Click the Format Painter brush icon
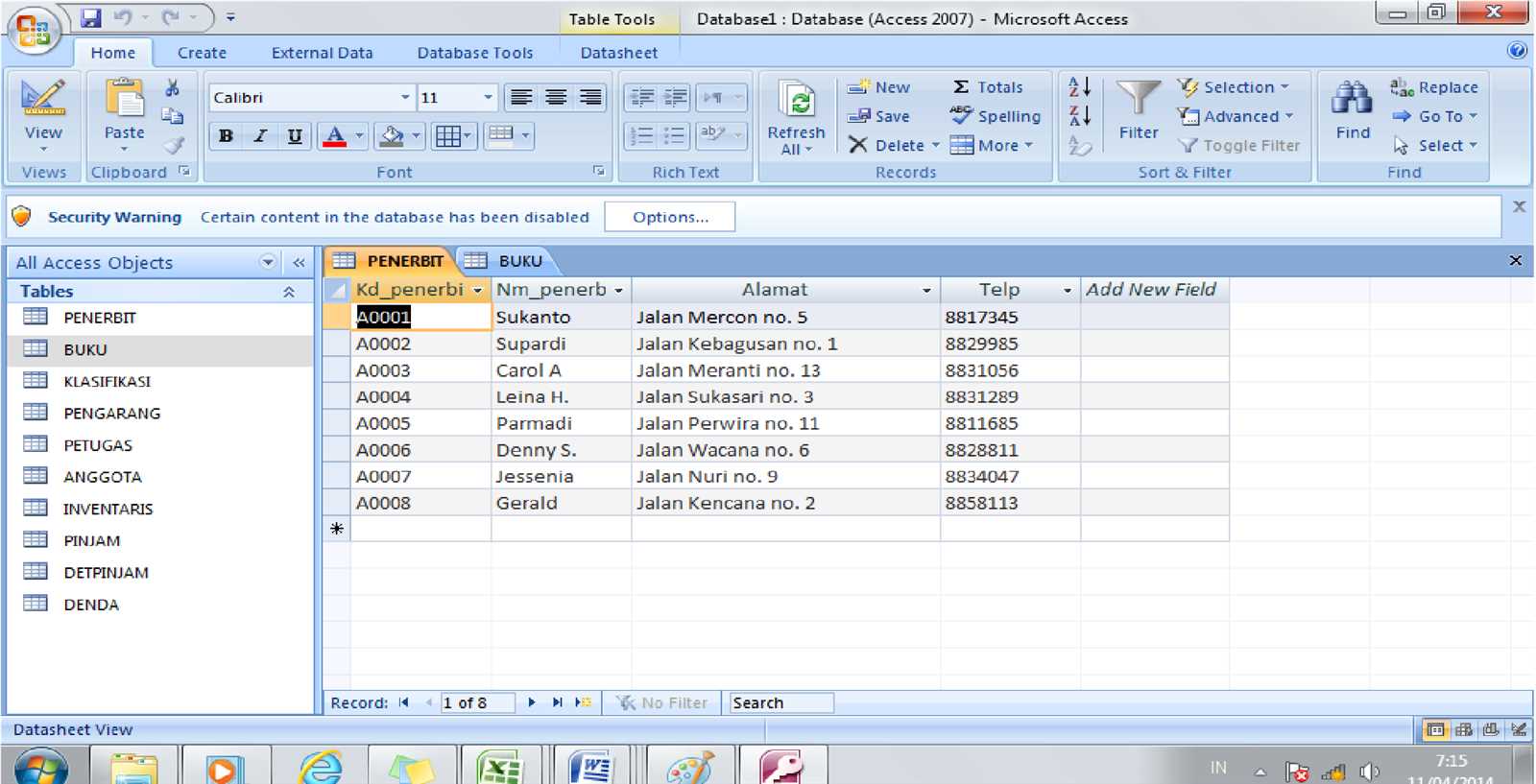 (174, 145)
